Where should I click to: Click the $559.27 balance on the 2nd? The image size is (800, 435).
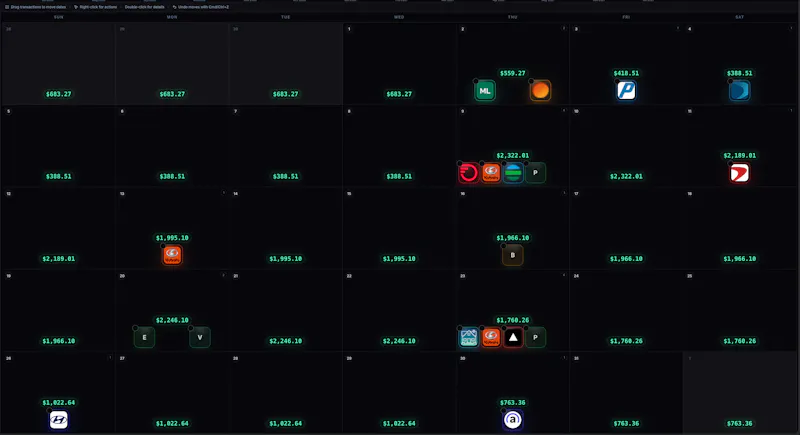[x=513, y=73]
